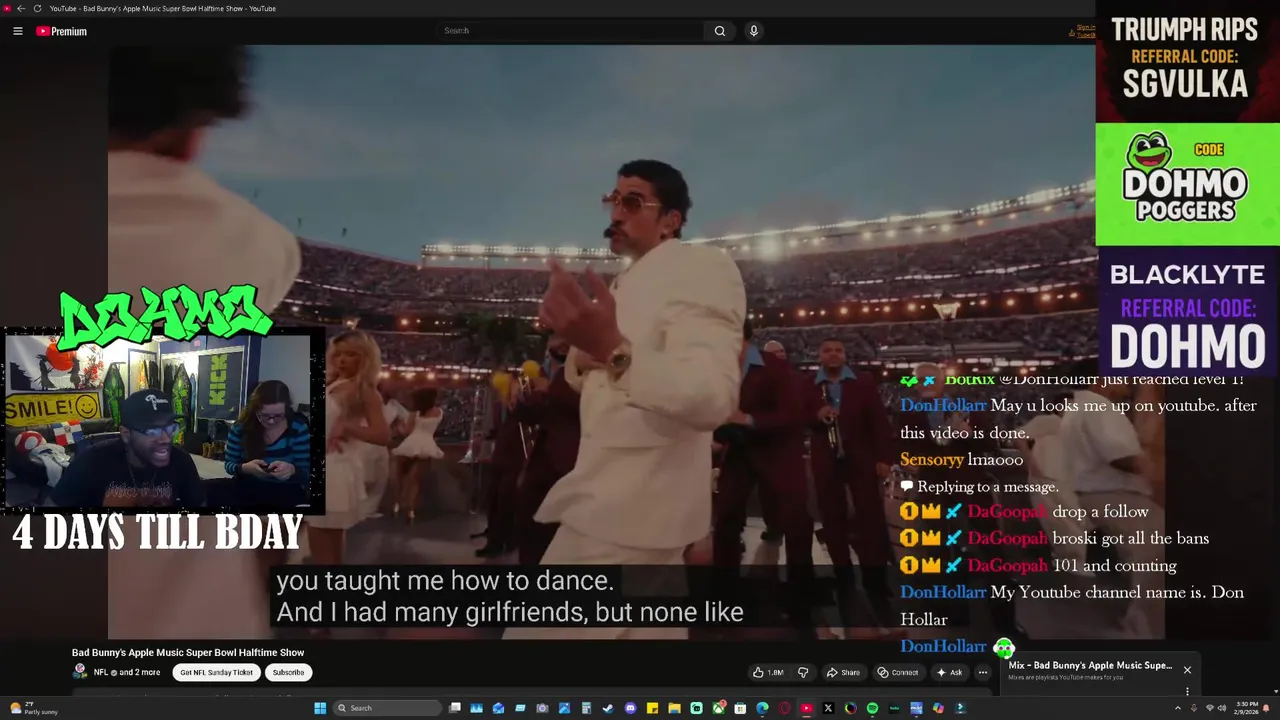Open Spotify from the taskbar
The image size is (1280, 720).
point(872,708)
